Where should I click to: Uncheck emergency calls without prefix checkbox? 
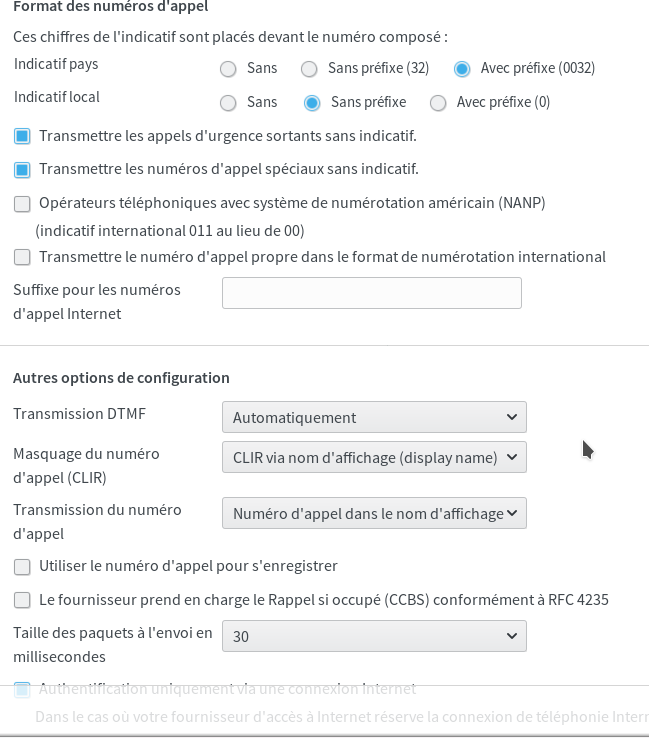[22, 136]
